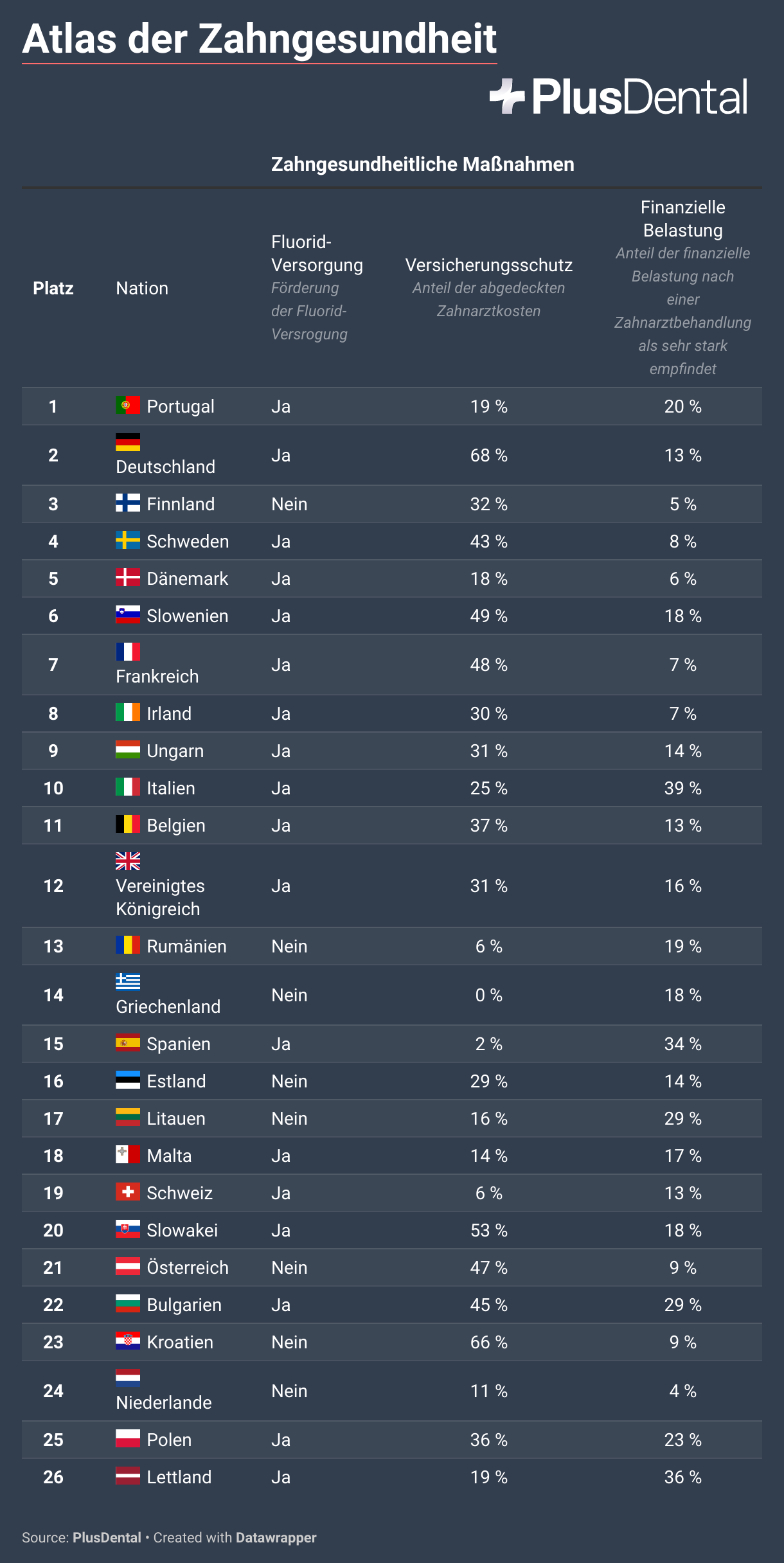
Task: Click Österreich's Nein fluoride cell
Action: click(289, 1268)
